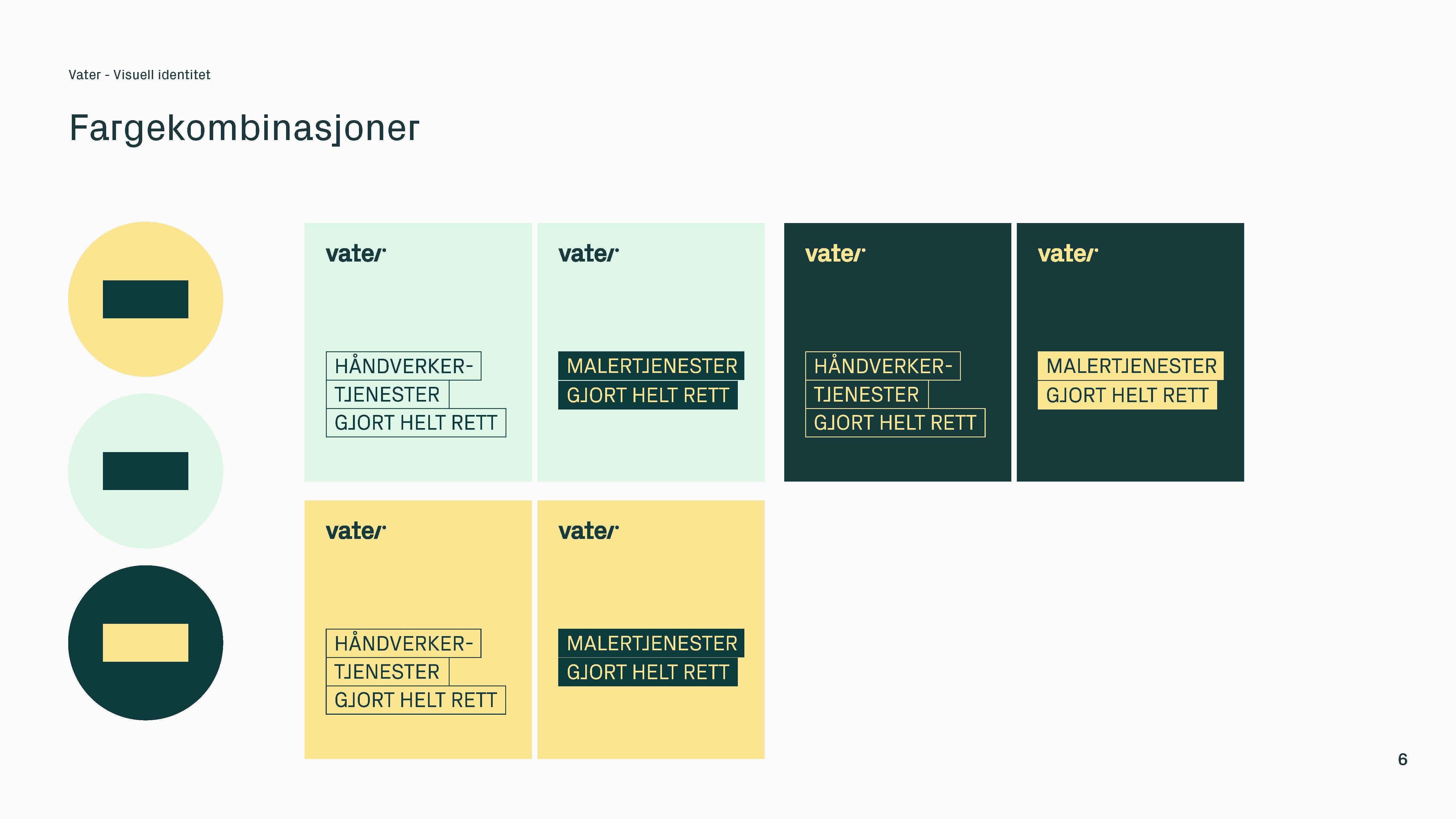This screenshot has width=1456, height=819.
Task: Click dark rectangle inside the yellow circle
Action: point(145,299)
